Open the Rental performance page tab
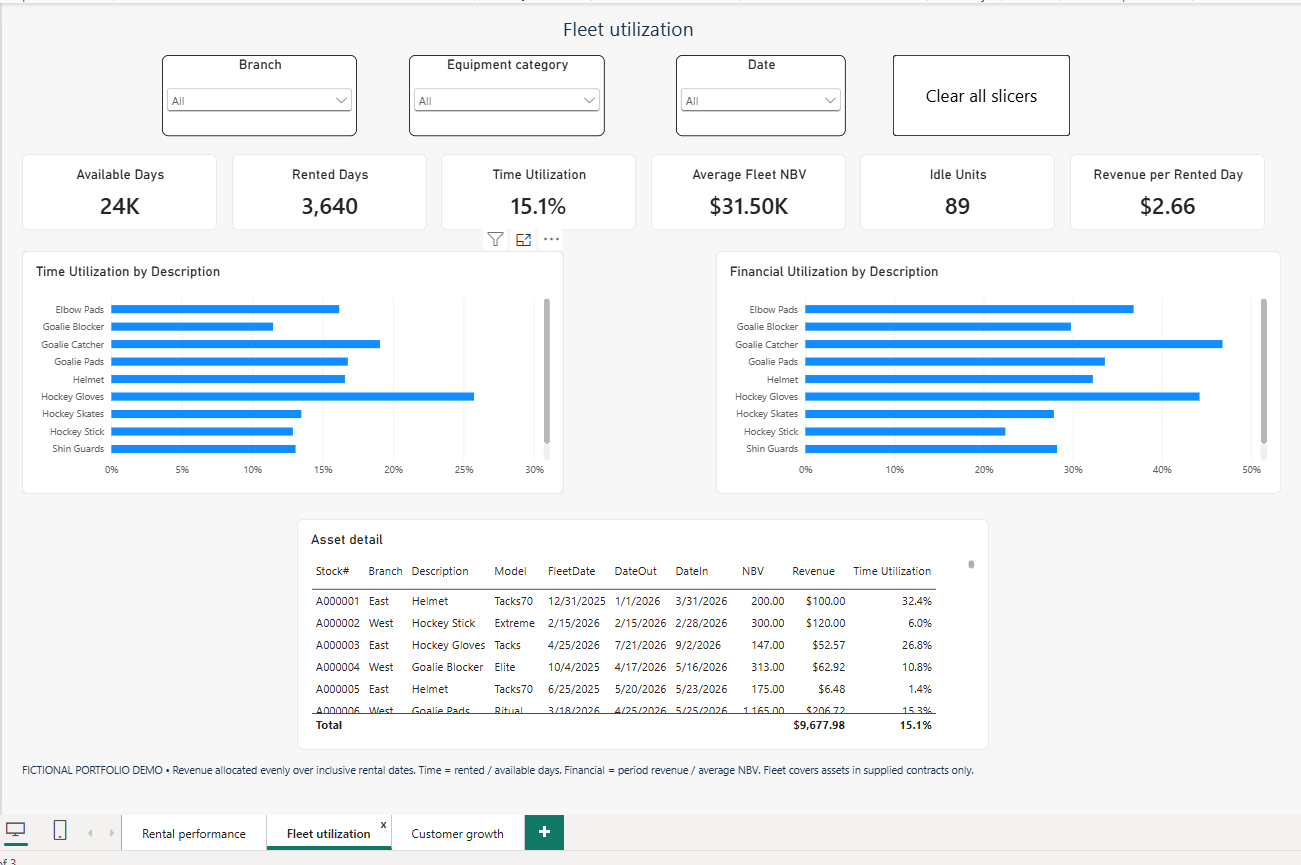 click(194, 833)
